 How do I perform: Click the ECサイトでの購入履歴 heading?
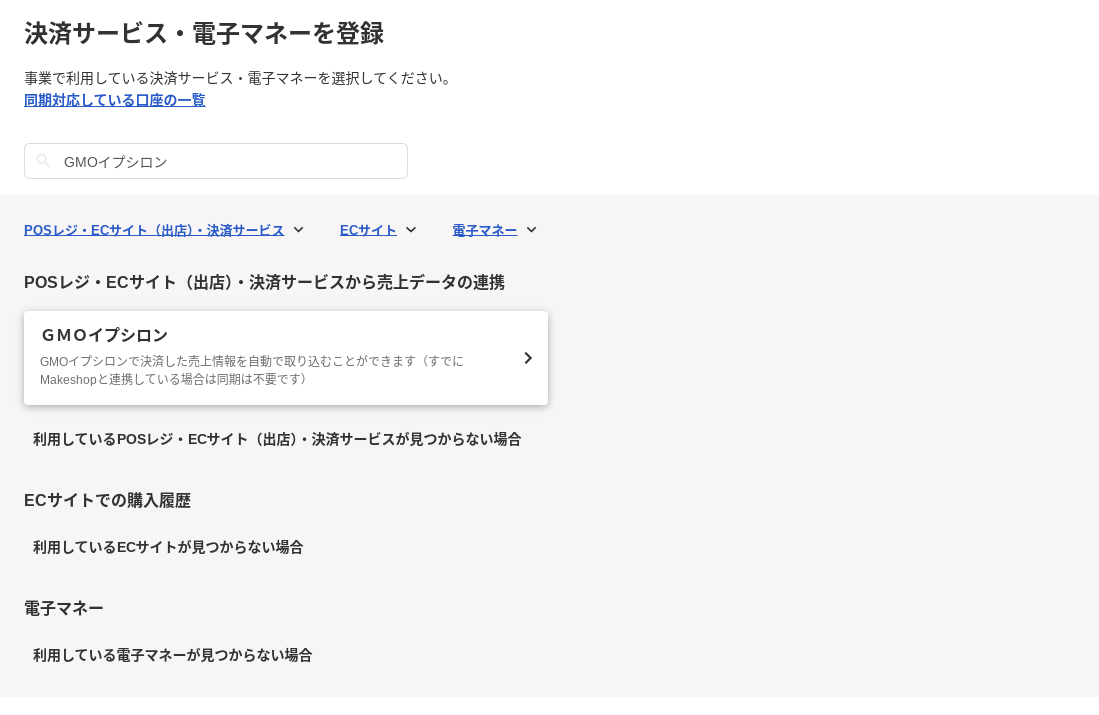tap(107, 500)
